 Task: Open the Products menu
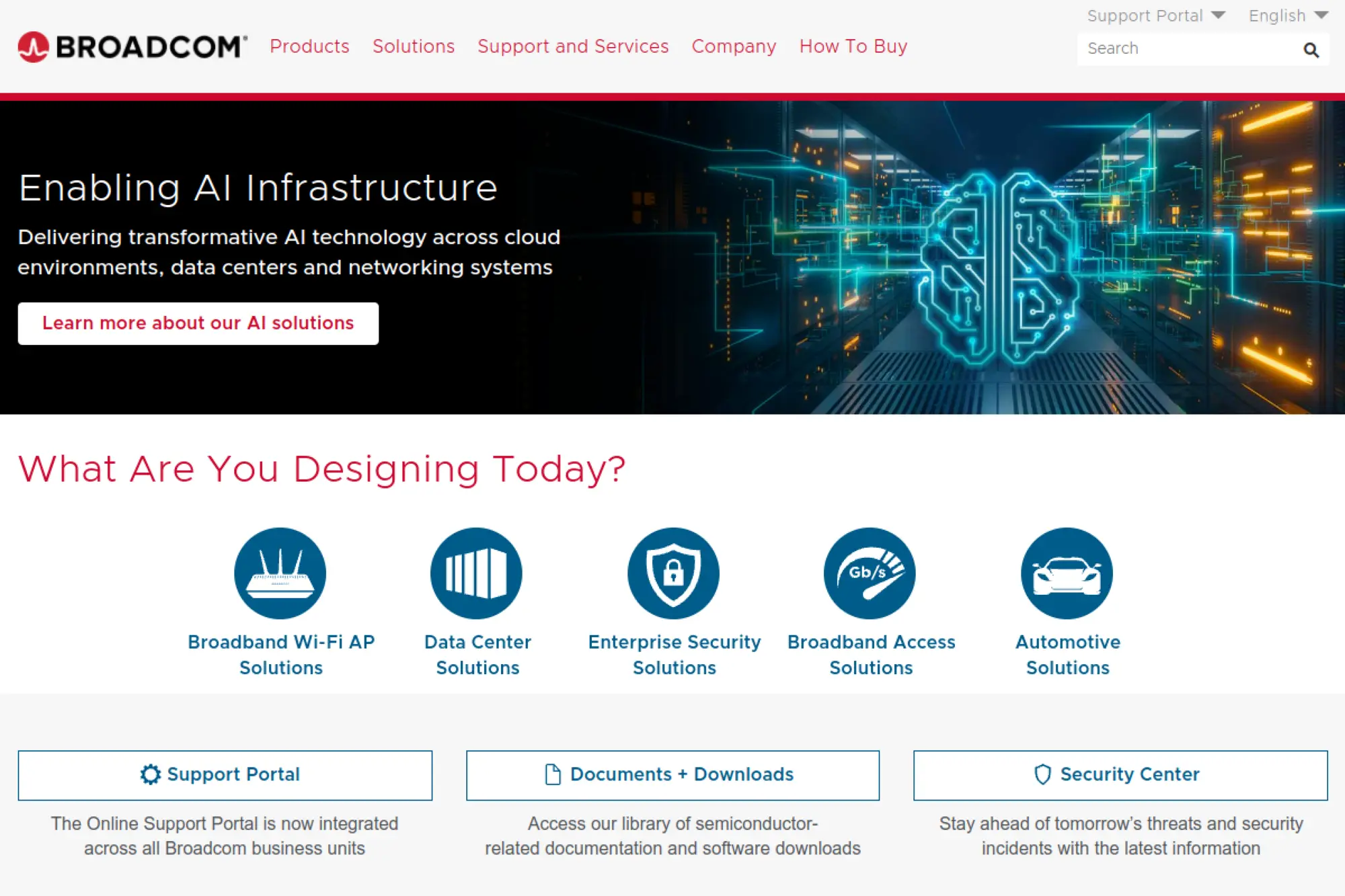coord(309,46)
